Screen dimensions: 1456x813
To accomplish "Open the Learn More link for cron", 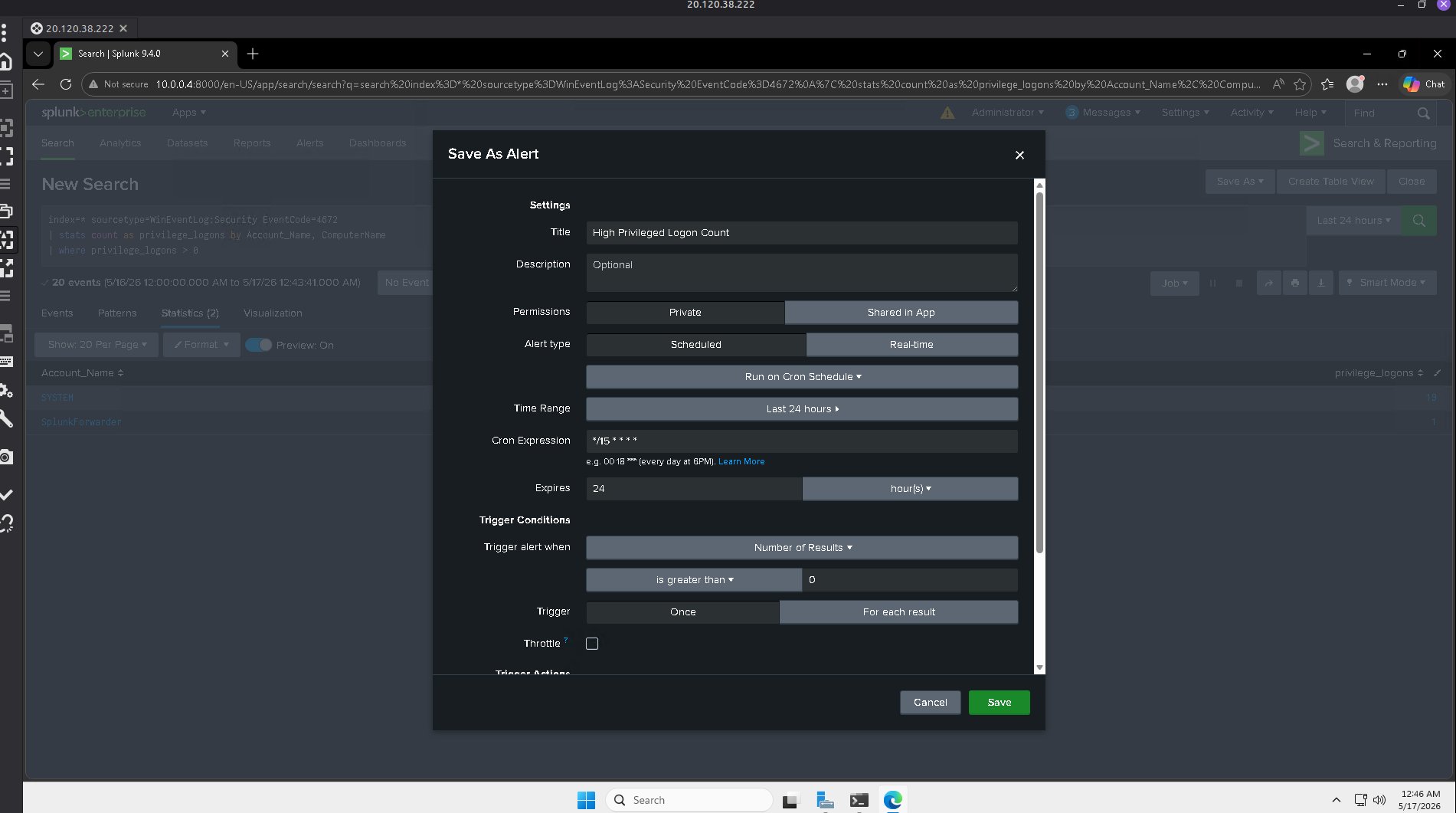I will (x=741, y=462).
